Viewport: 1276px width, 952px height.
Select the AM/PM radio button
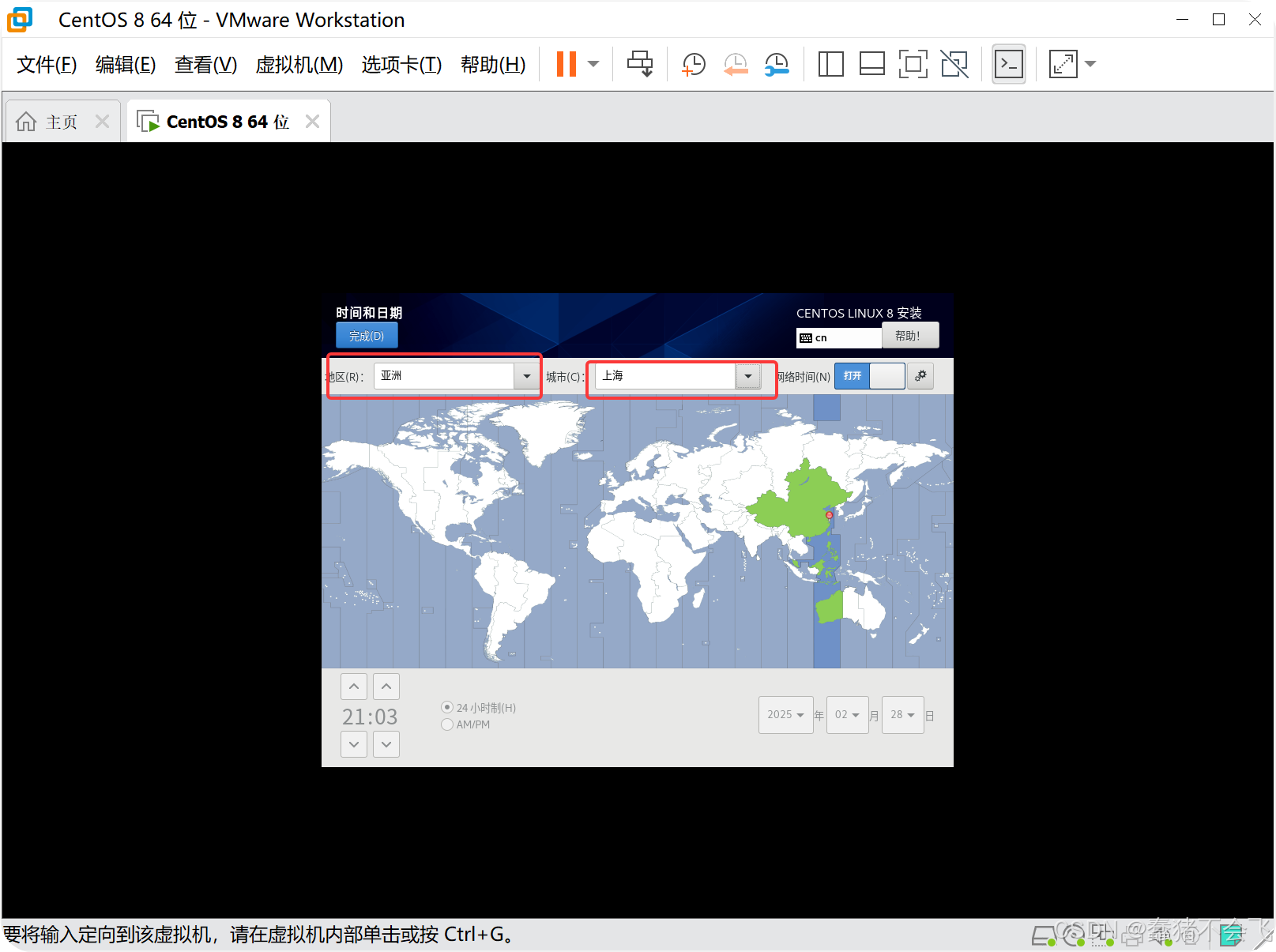447,724
